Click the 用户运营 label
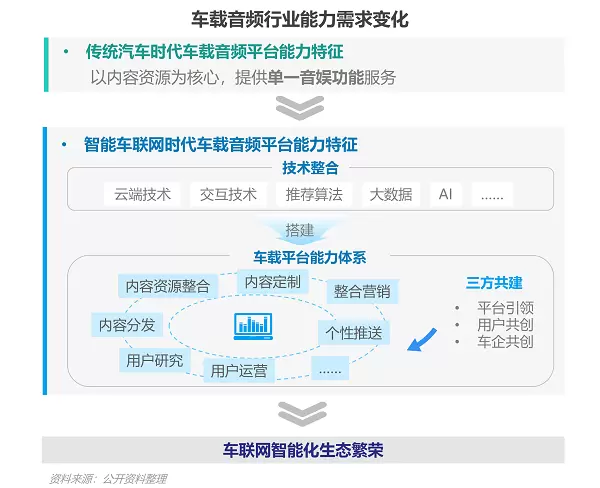The width and height of the screenshot is (600, 488). coord(239,370)
